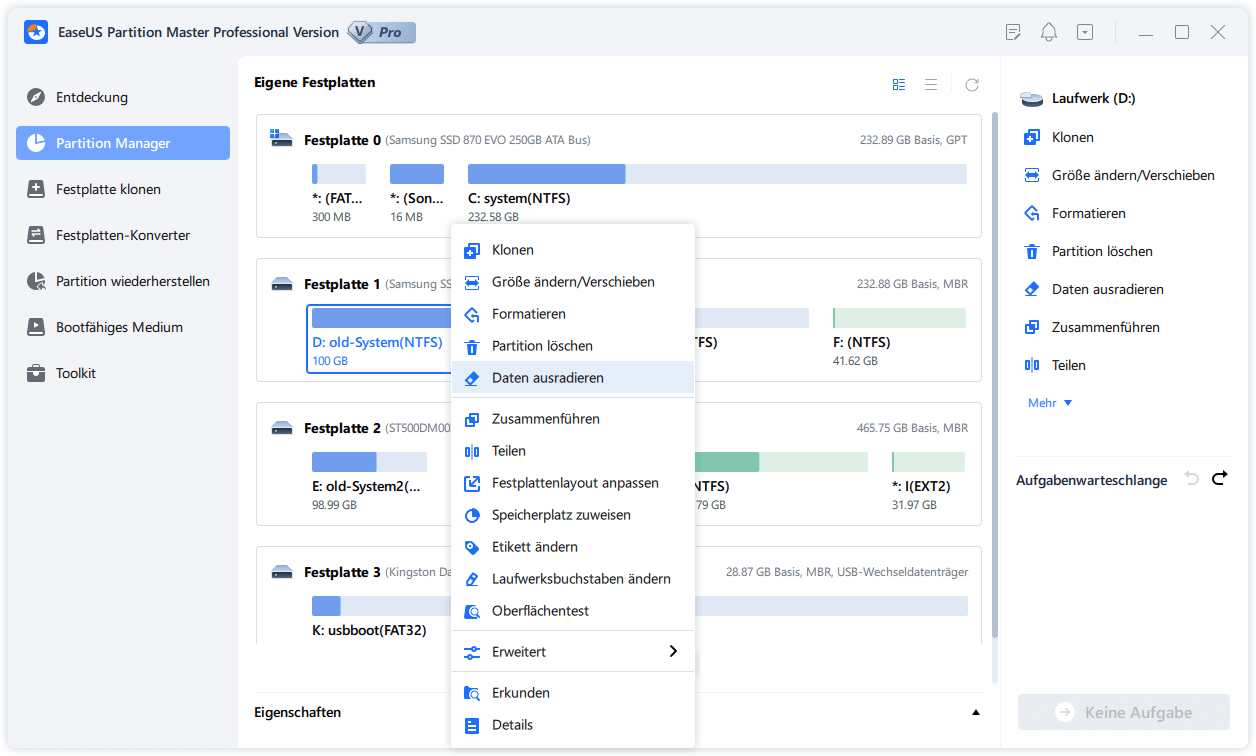Click the Festplatte 1 disk icon
Viewport: 1256px width, 756px height.
282,284
